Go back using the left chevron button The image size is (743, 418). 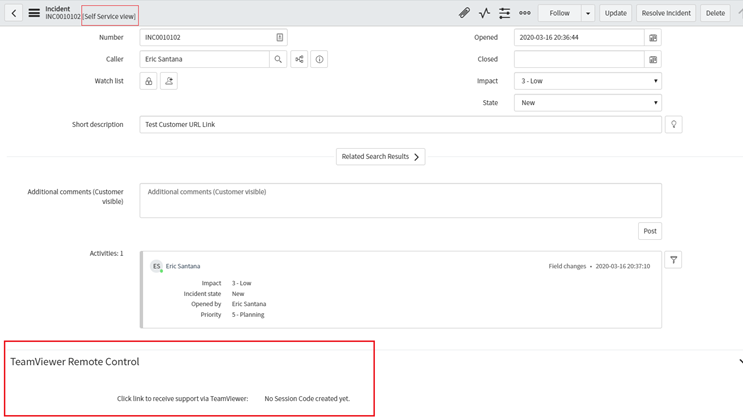(14, 13)
